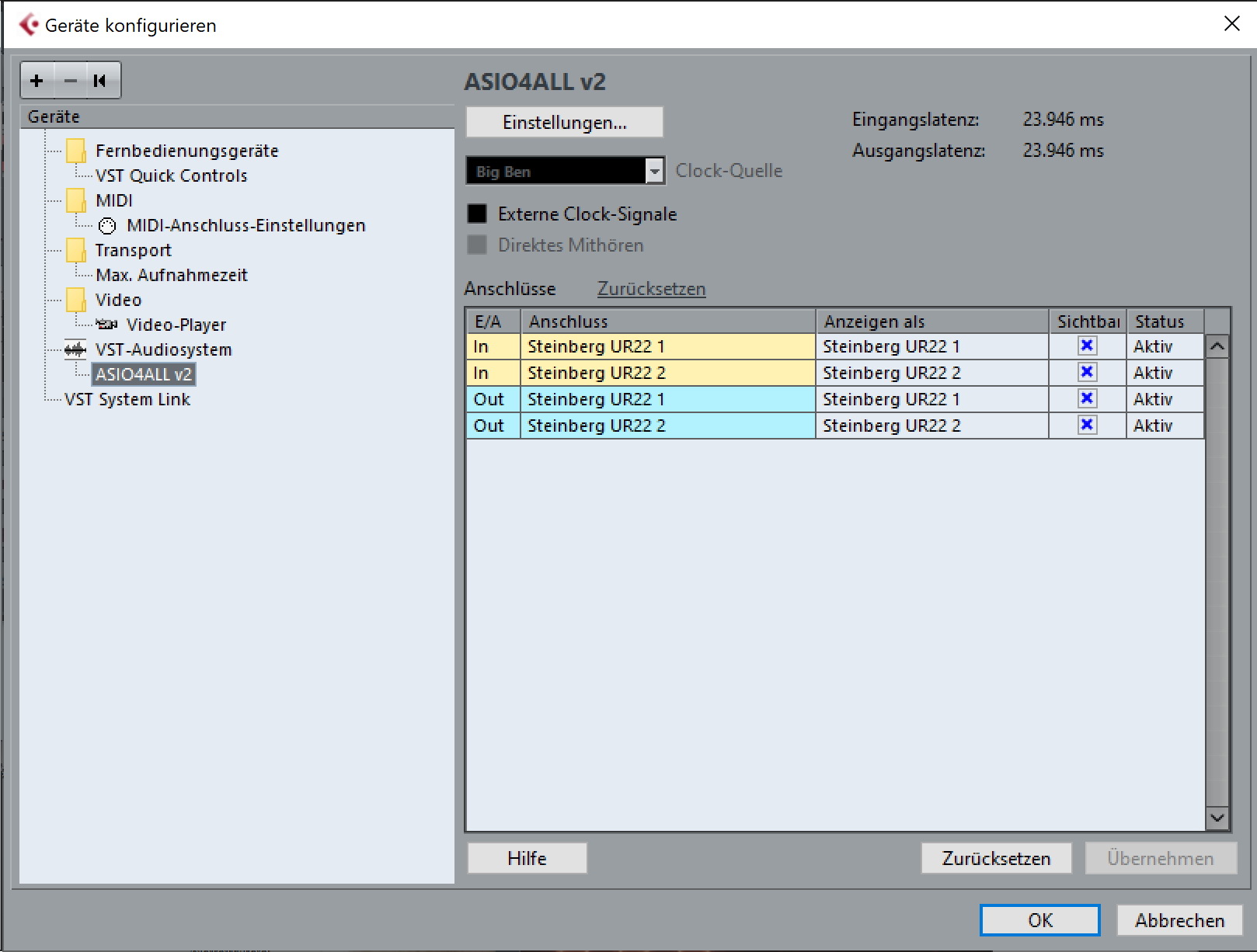Click Anschluss cell of Out Steinberg UR22 2
Image resolution: width=1257 pixels, height=952 pixels.
coord(667,426)
